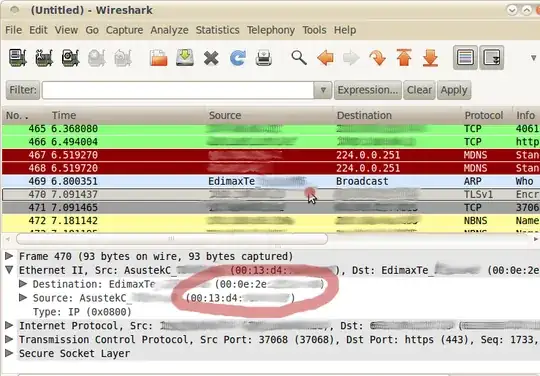Expand the Secure Socket Layer node
540x376 pixels.
9,353
